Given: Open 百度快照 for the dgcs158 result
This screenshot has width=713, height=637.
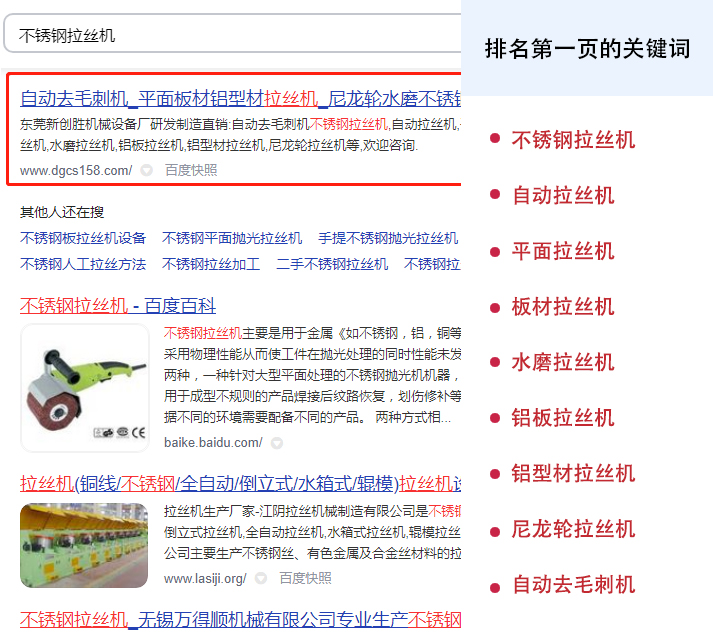Looking at the screenshot, I should point(191,171).
